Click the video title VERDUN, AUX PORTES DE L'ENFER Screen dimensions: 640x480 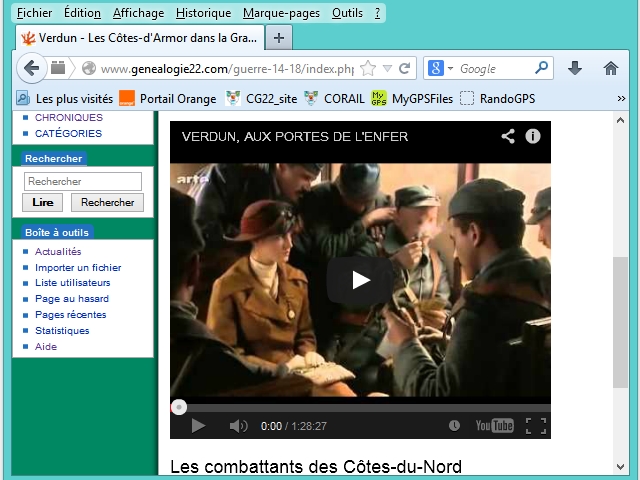pyautogui.click(x=295, y=136)
